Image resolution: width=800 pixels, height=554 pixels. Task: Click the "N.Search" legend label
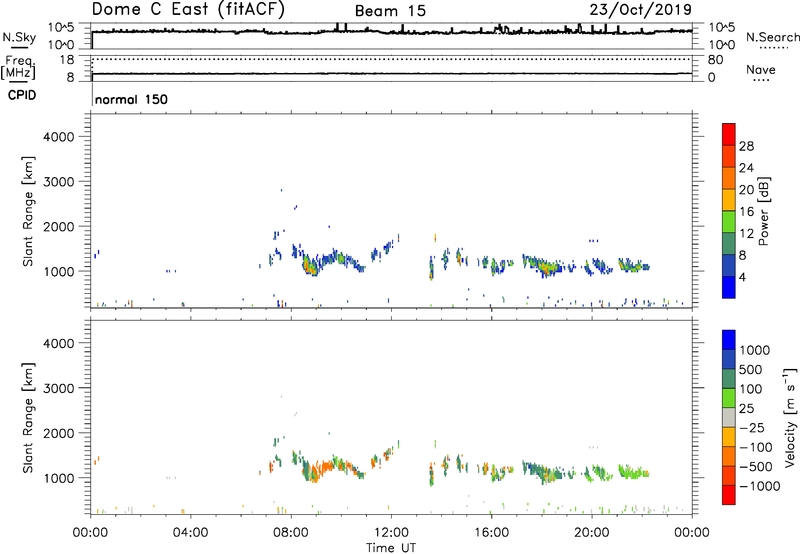pyautogui.click(x=773, y=37)
